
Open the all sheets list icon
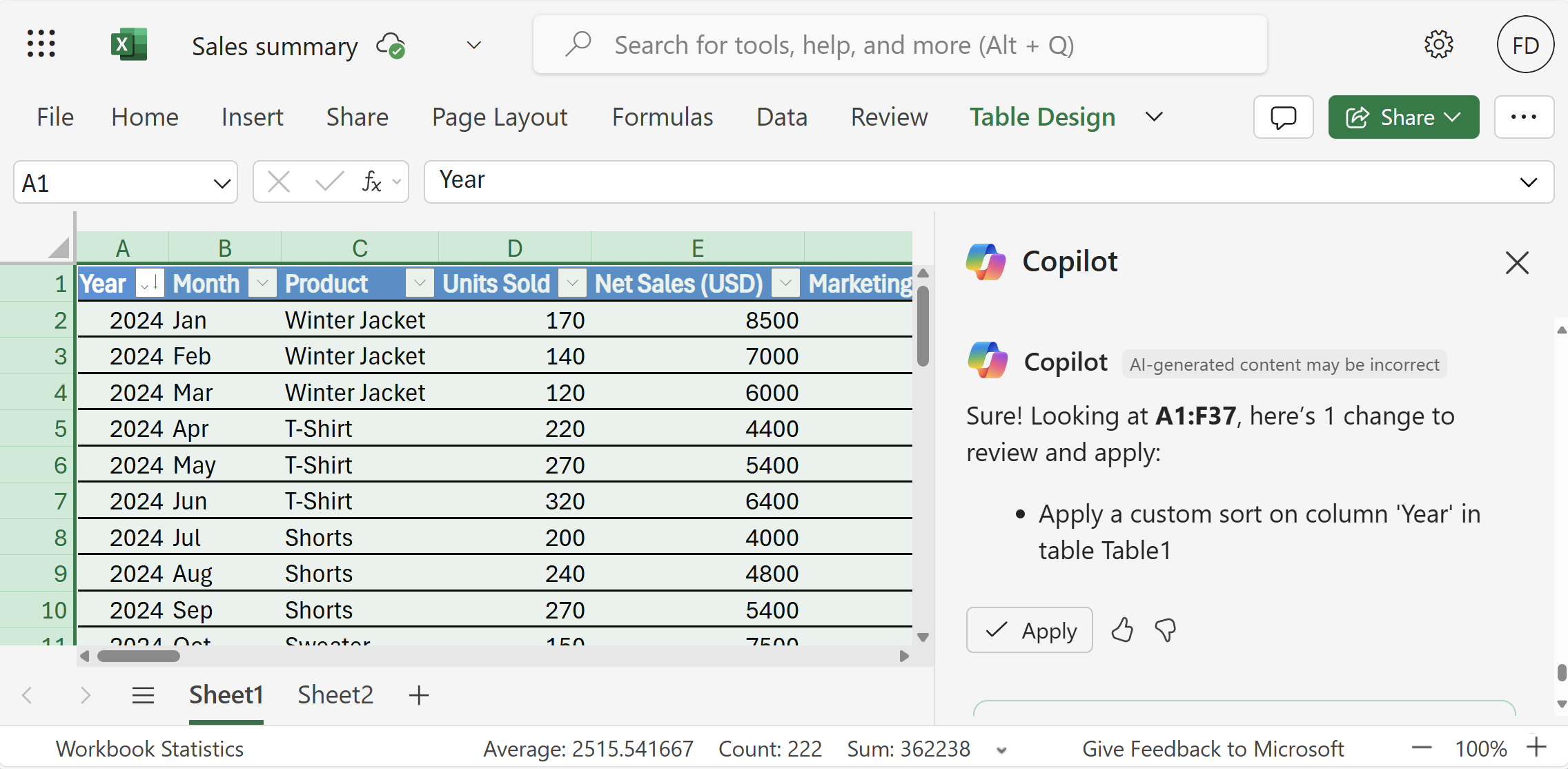(x=143, y=695)
